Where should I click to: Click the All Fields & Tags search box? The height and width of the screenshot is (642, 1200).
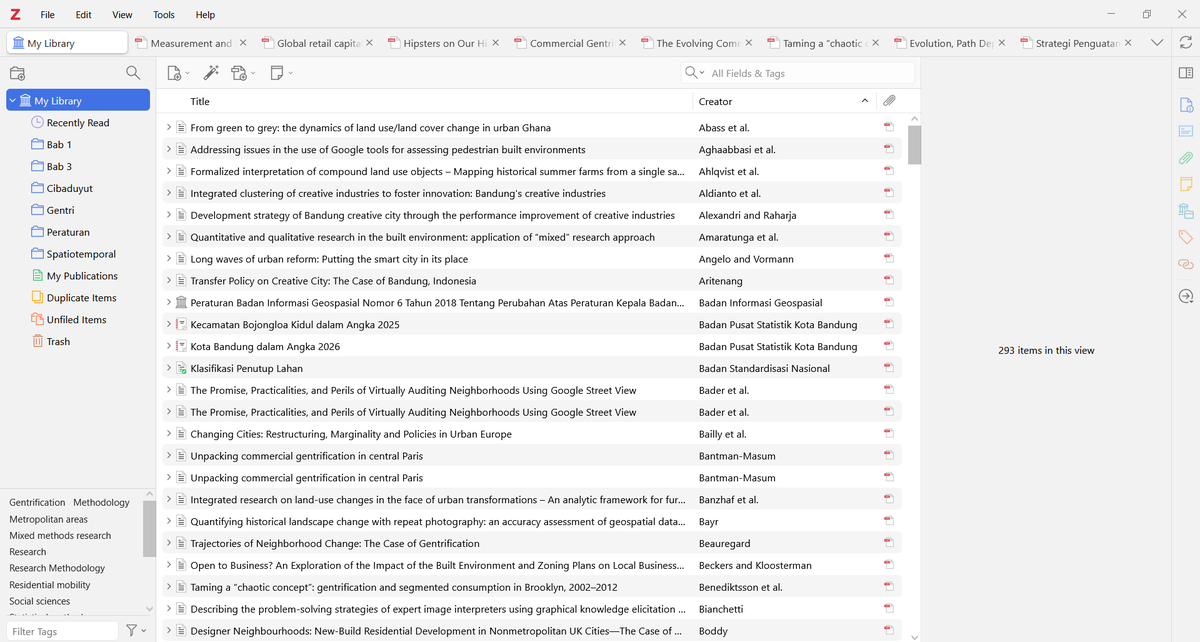coord(810,73)
